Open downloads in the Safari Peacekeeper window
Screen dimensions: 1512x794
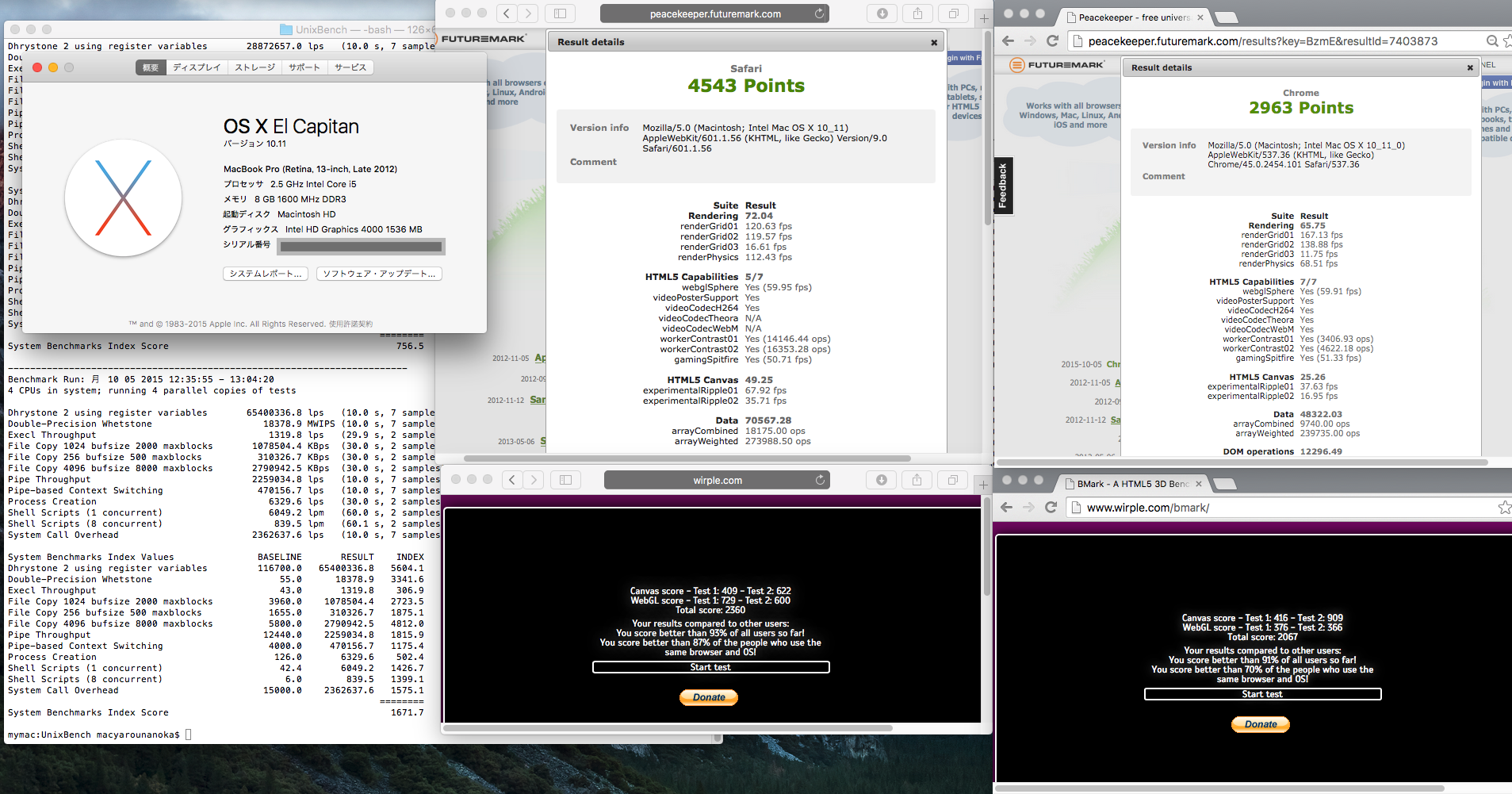pos(882,13)
